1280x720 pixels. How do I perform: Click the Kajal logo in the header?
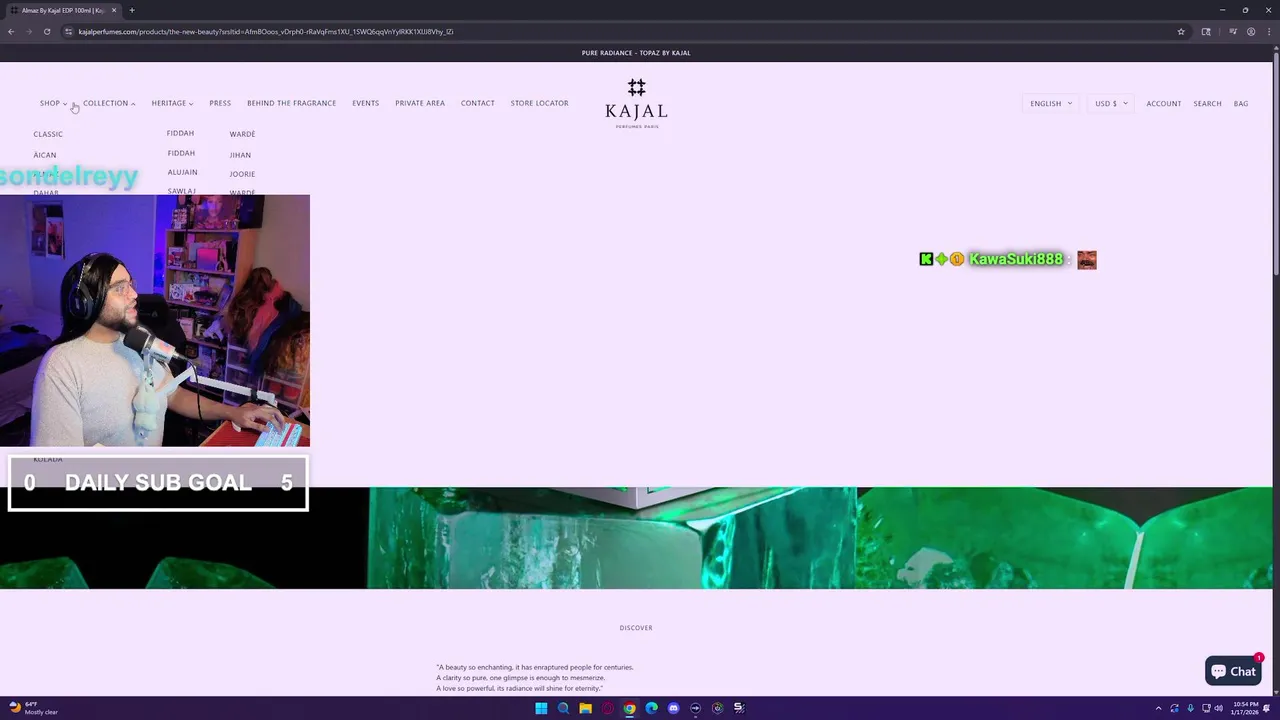click(x=636, y=103)
